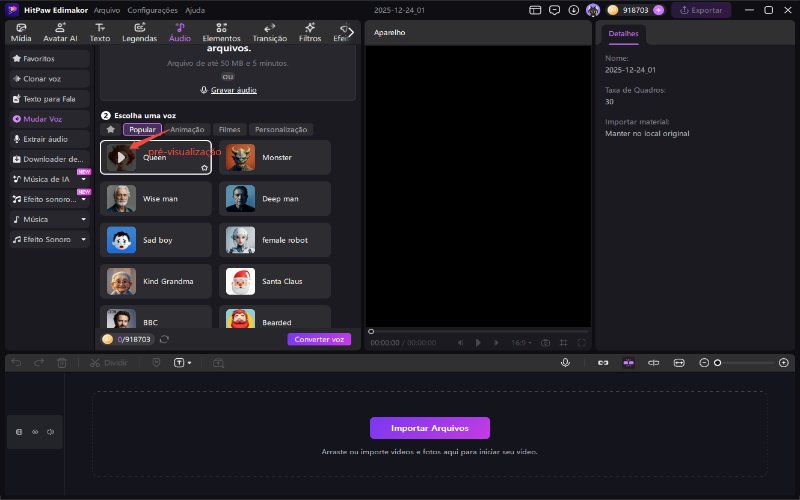The image size is (800, 500).
Task: Select the Filmes voice category
Action: (x=230, y=130)
